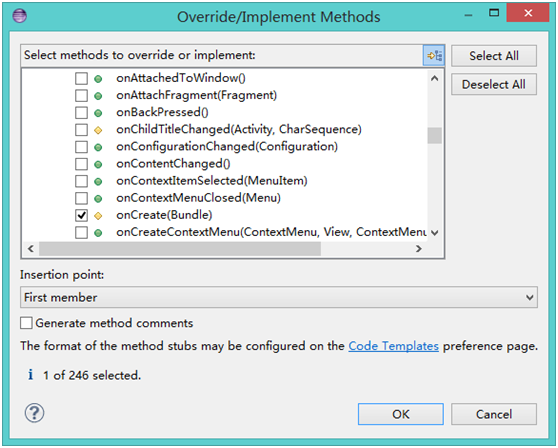Click the Cancel button

click(x=494, y=414)
